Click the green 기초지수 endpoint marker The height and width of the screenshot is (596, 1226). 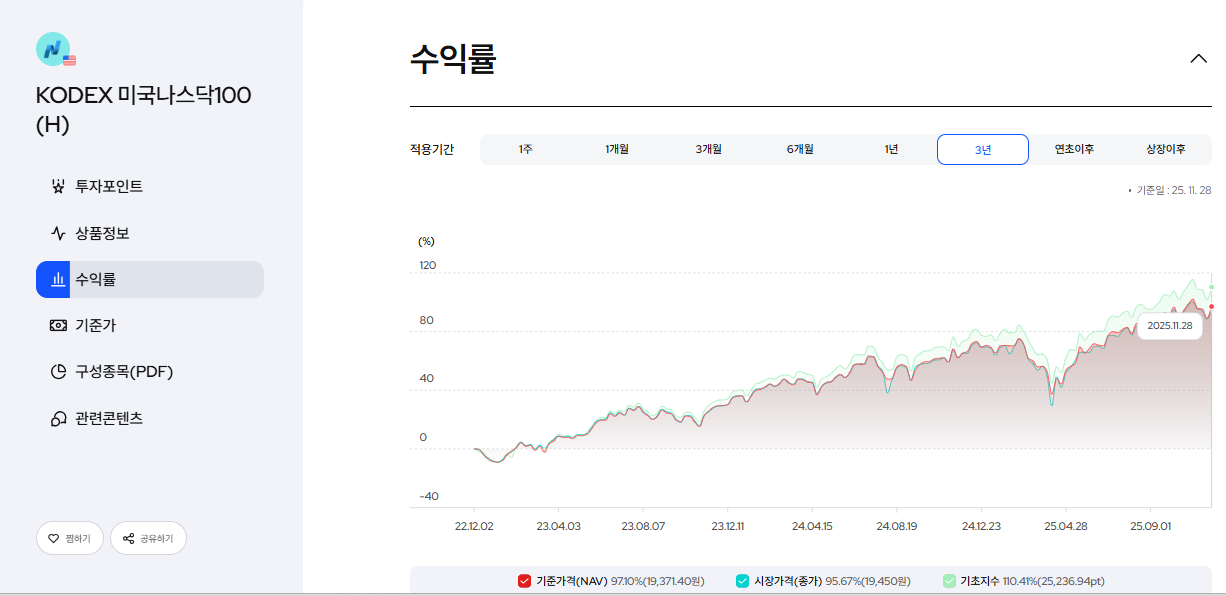(x=1211, y=288)
